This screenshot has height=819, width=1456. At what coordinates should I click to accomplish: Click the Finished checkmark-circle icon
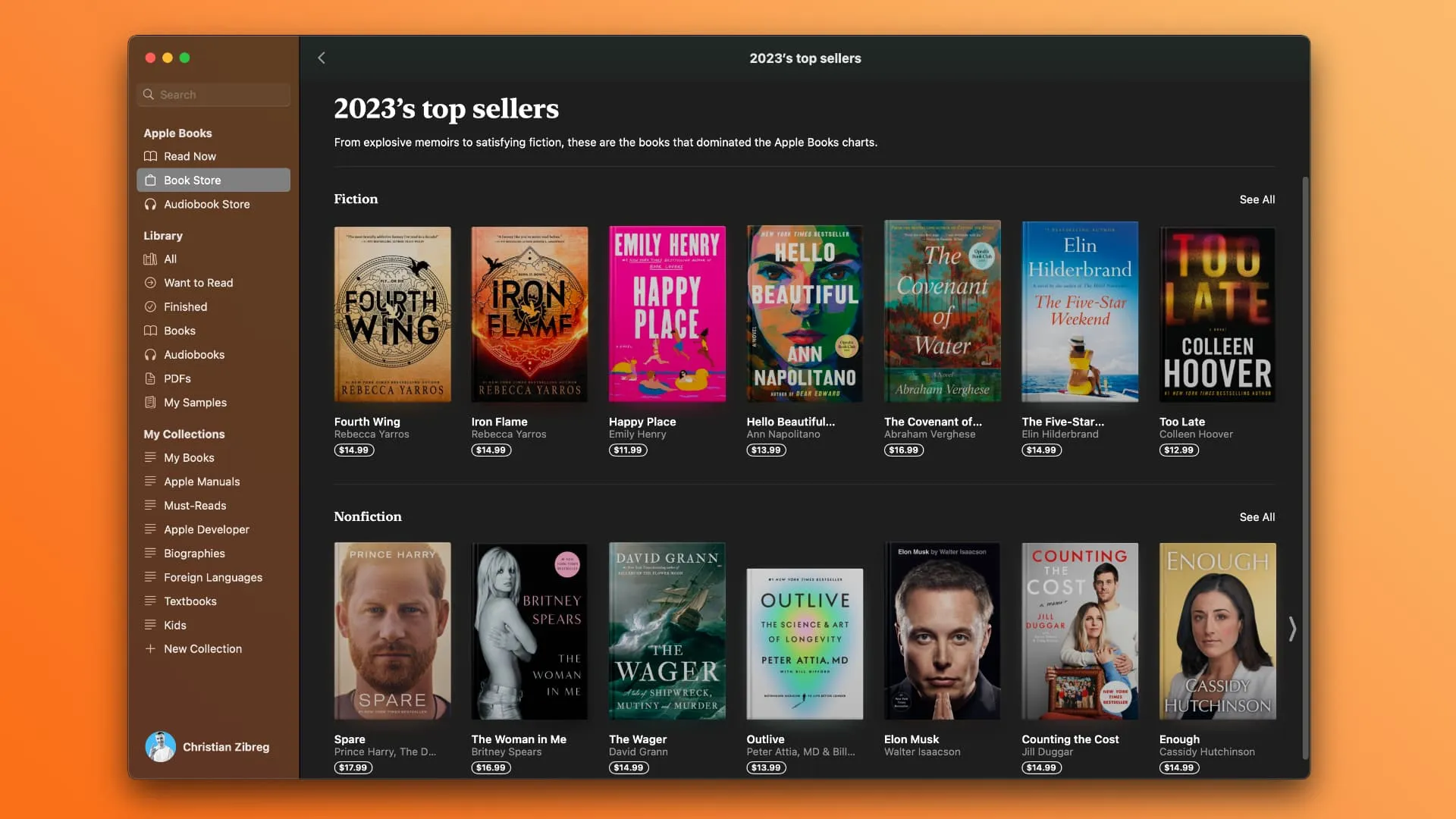tap(150, 307)
